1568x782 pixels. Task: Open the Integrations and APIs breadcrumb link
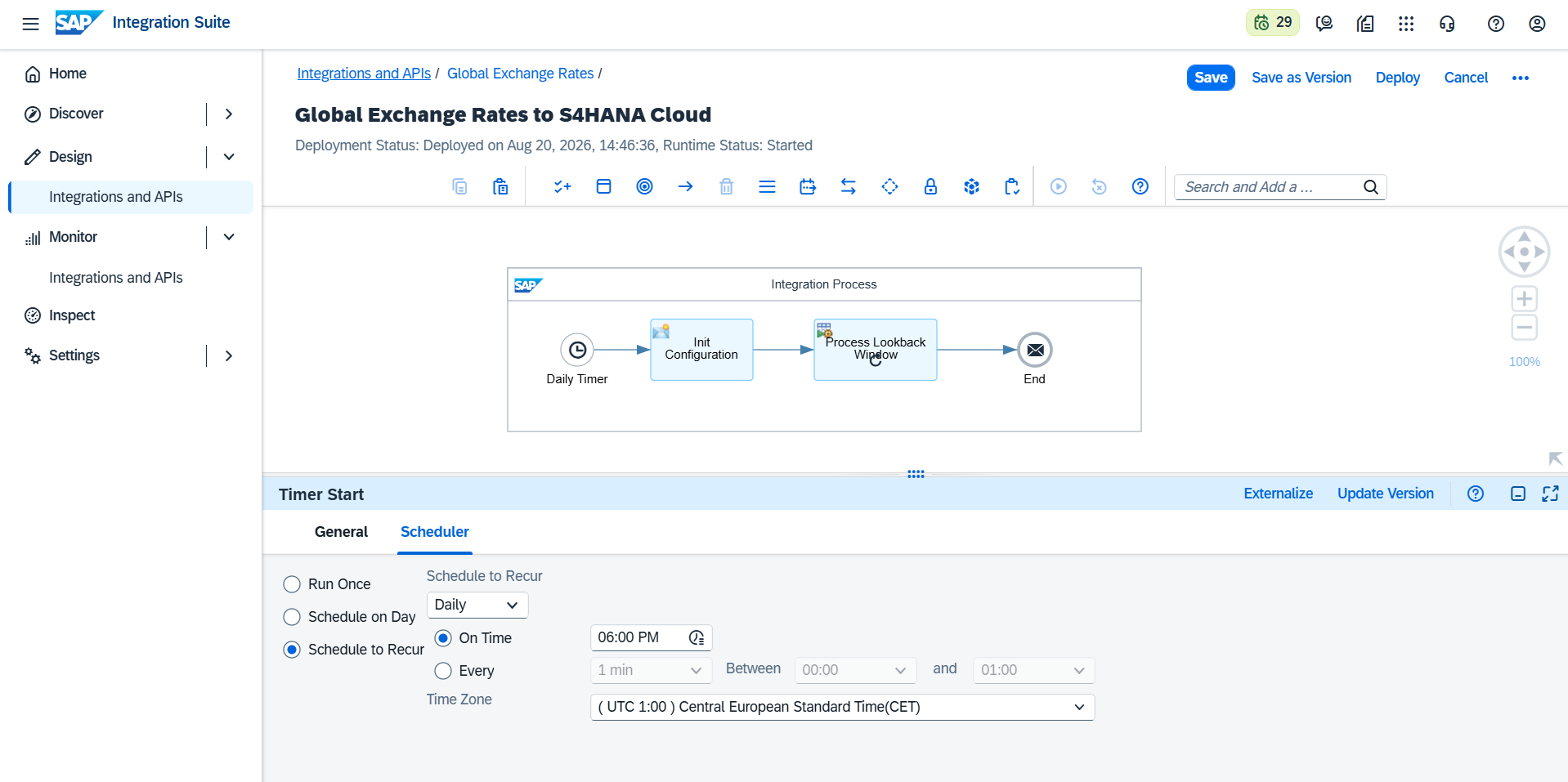364,74
